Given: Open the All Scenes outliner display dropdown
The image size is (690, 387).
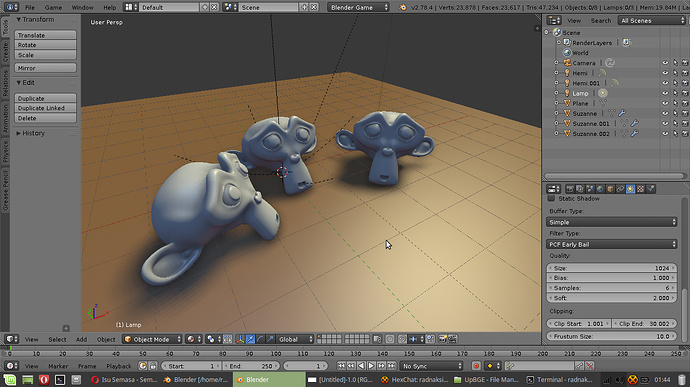Looking at the screenshot, I should (x=652, y=20).
